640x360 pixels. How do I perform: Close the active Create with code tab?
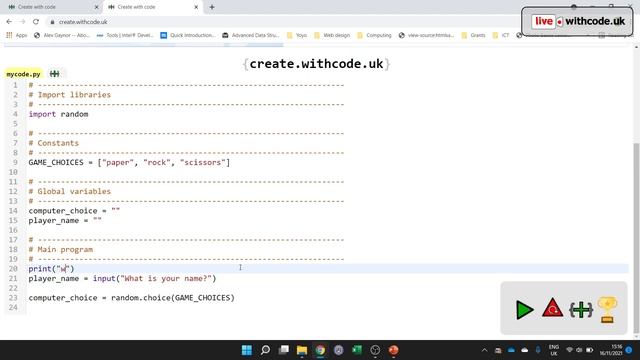pos(196,7)
